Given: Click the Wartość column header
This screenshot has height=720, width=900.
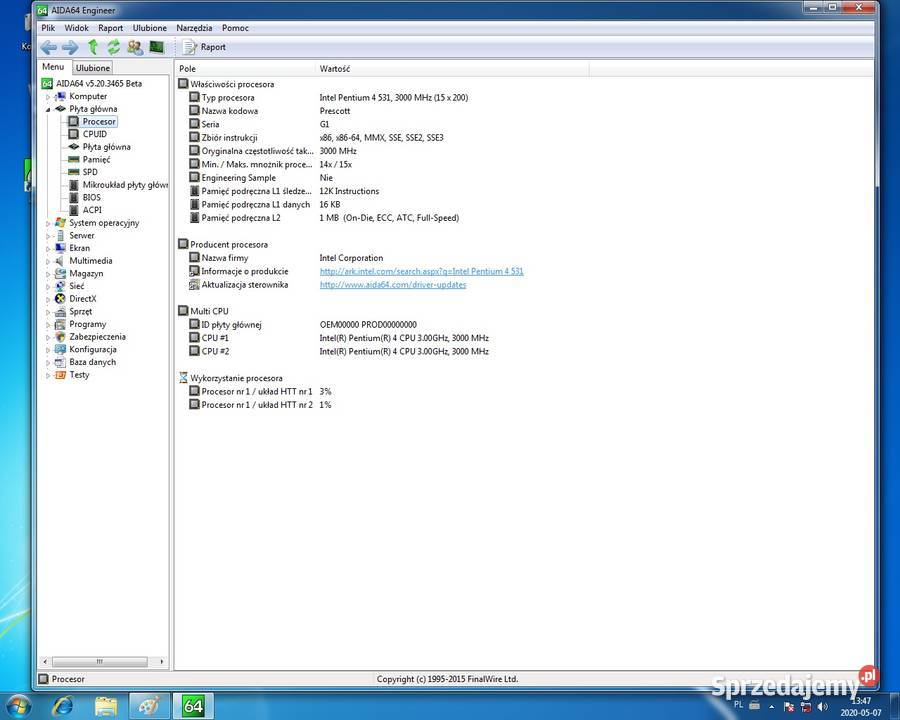Looking at the screenshot, I should [x=452, y=68].
